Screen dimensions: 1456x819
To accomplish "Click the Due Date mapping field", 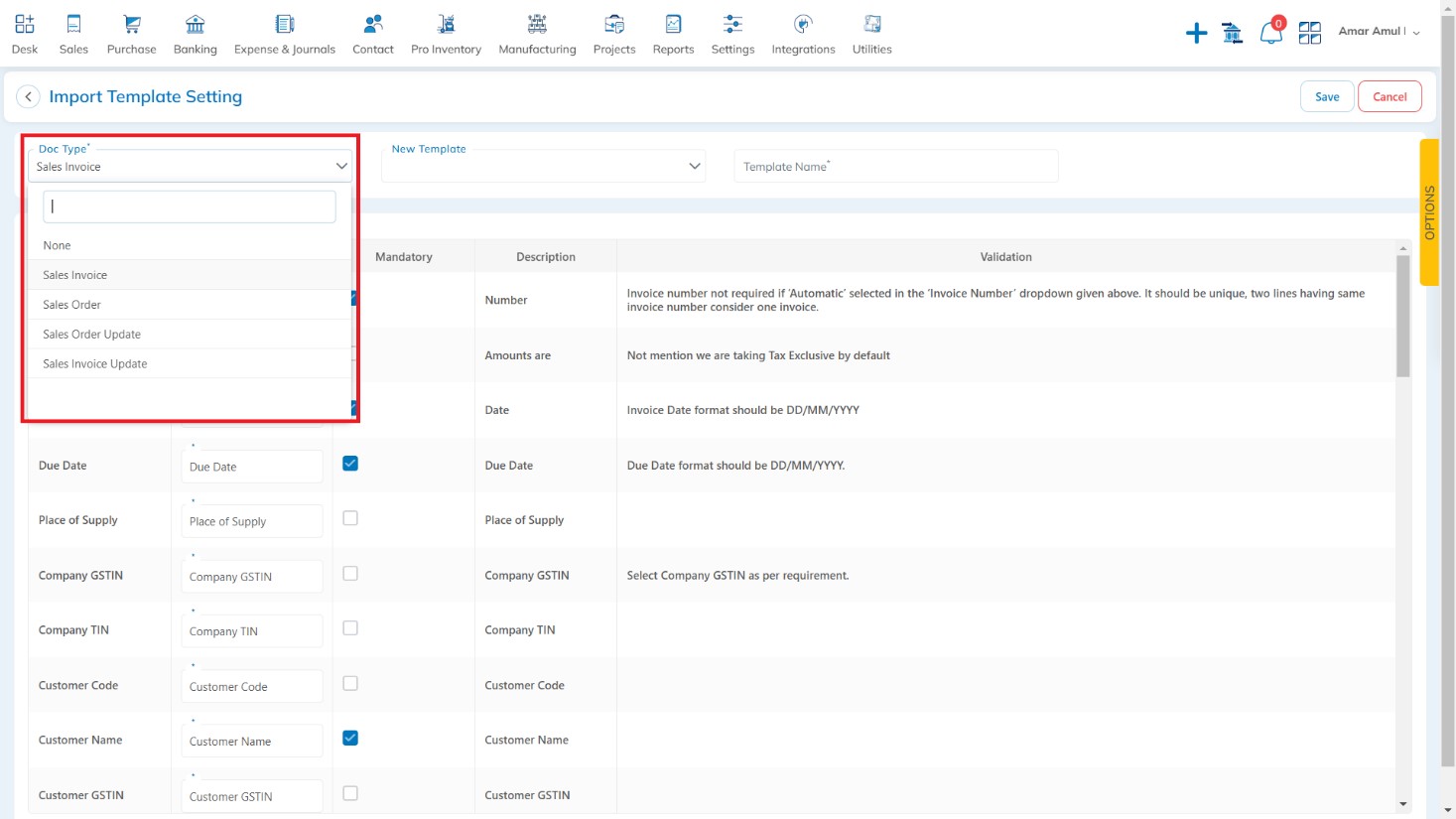I will click(x=252, y=467).
